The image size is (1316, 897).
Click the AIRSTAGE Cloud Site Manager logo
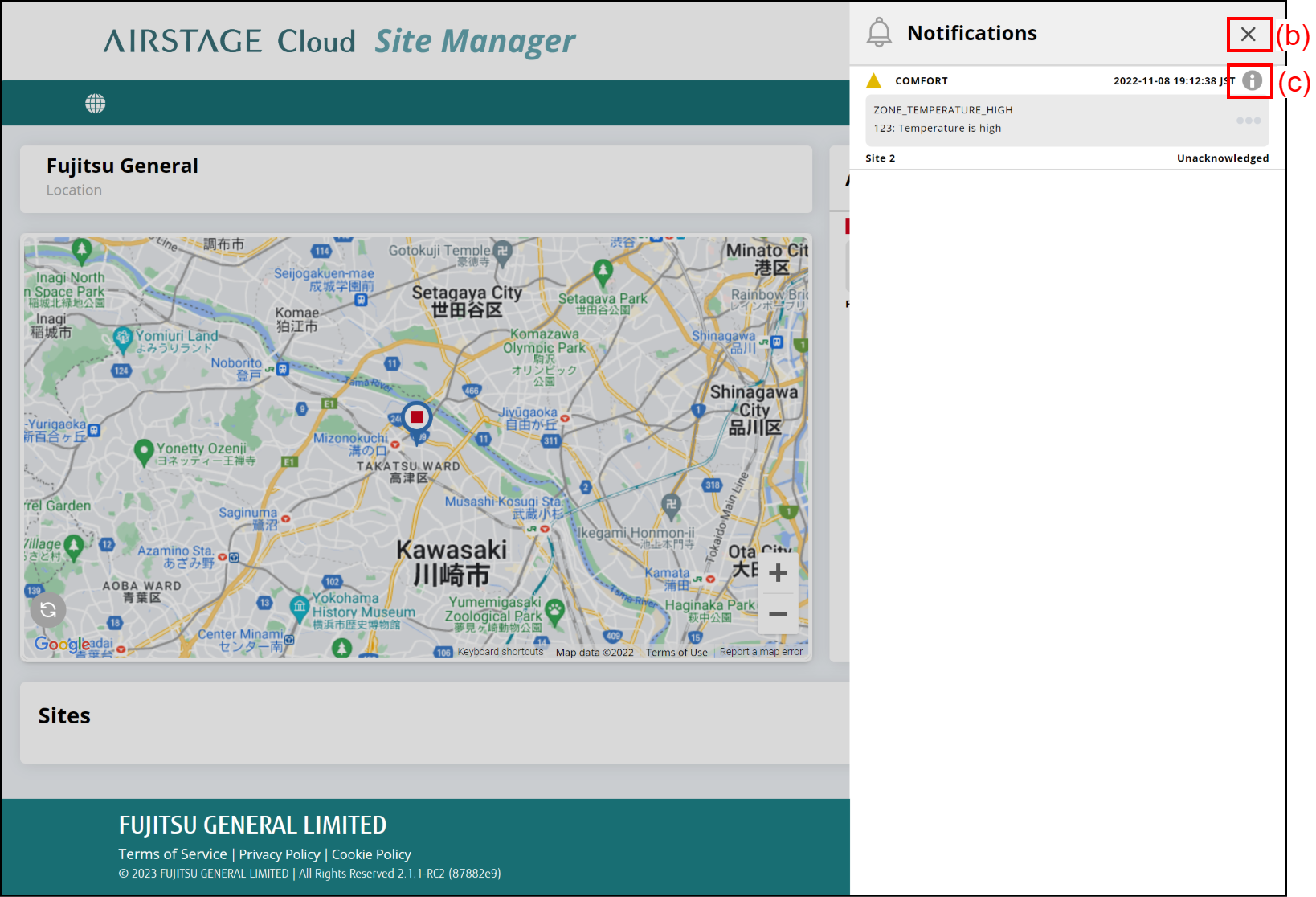click(x=339, y=41)
